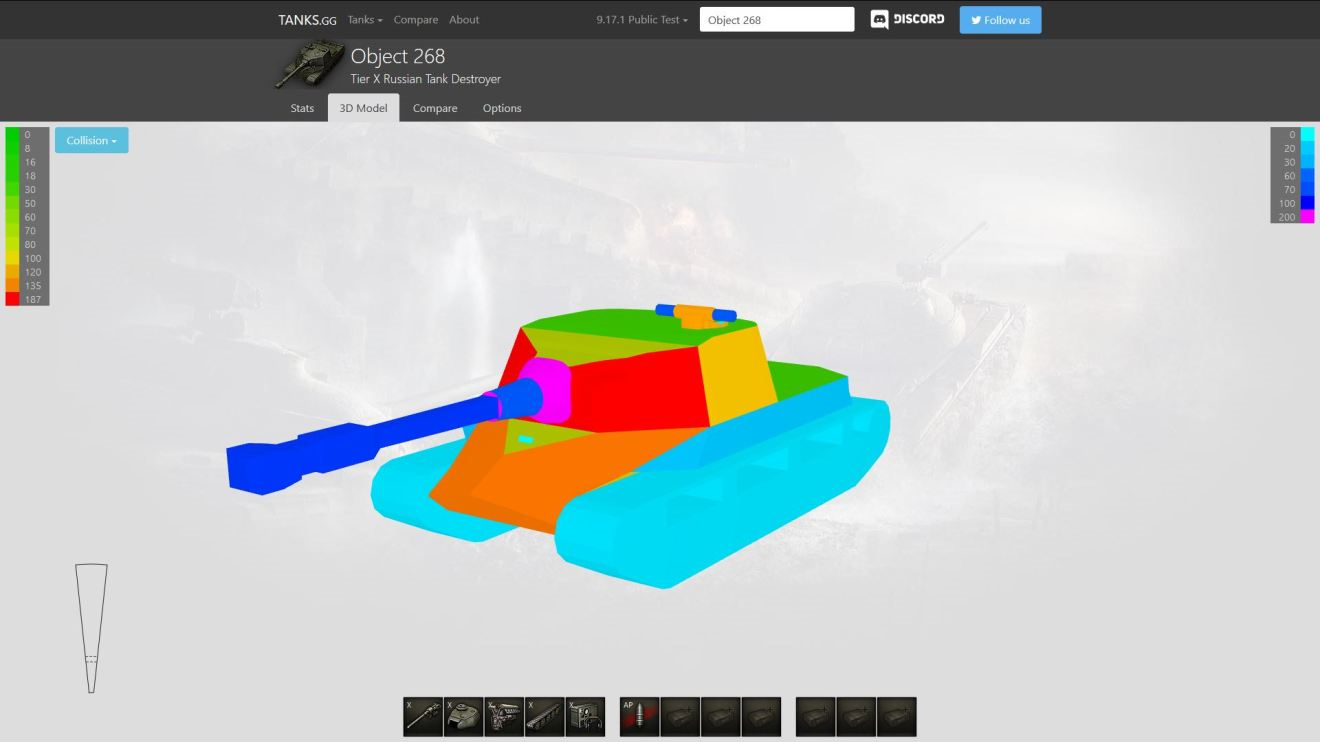Screen dimensions: 1320x742
Task: Click the red 187 armor legend swatch
Action: pyautogui.click(x=12, y=299)
